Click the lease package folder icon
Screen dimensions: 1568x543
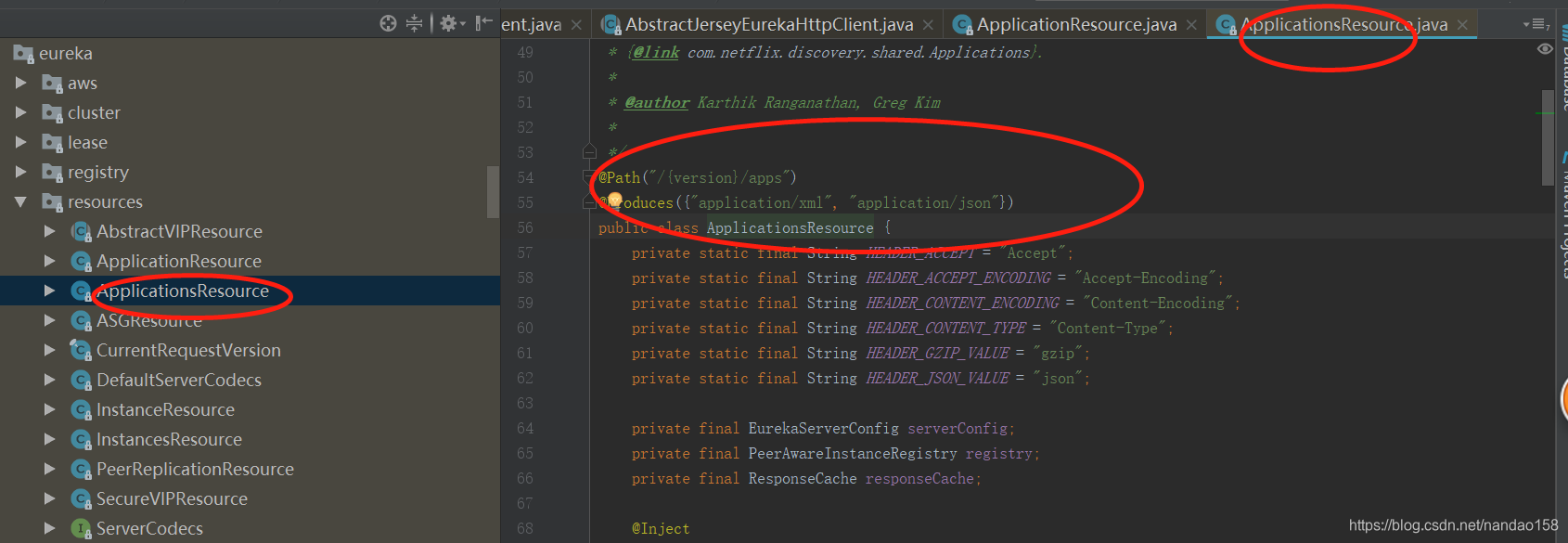coord(52,143)
